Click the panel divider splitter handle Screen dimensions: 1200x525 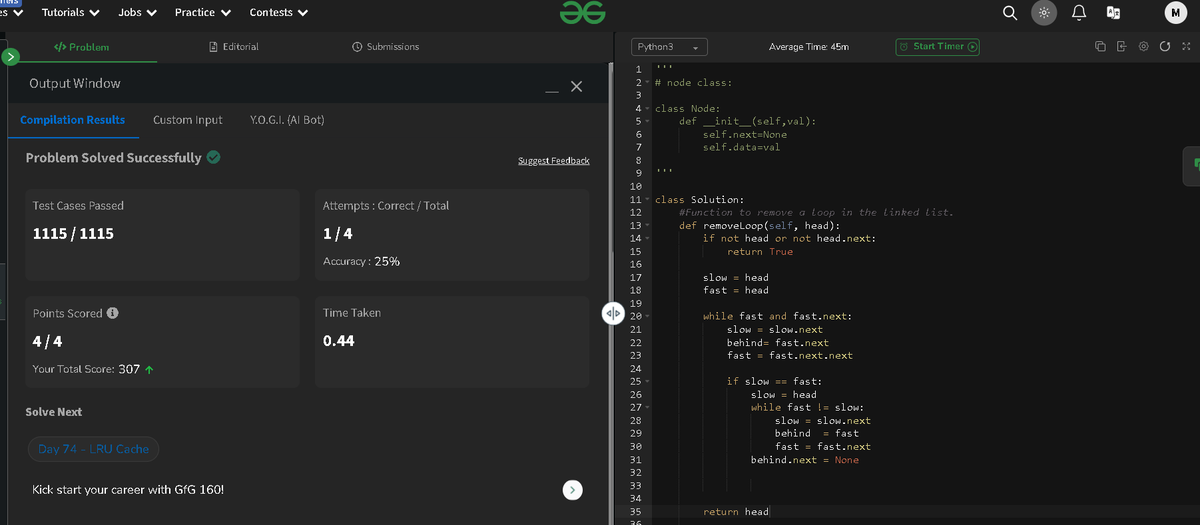click(x=612, y=312)
